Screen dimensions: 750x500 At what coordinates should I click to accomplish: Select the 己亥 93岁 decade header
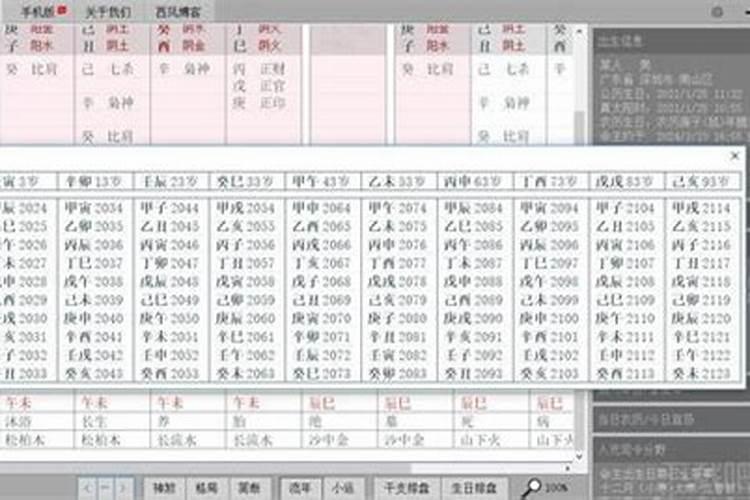[x=702, y=182]
